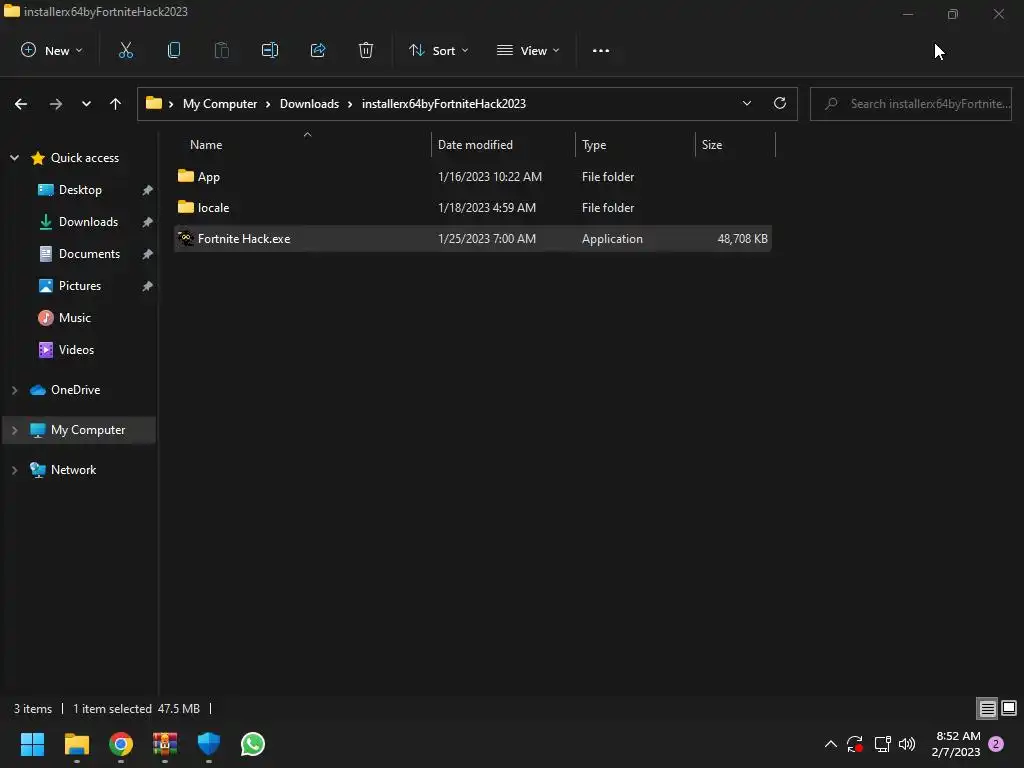The width and height of the screenshot is (1024, 768).
Task: Click the Share icon in toolbar
Action: 318,50
